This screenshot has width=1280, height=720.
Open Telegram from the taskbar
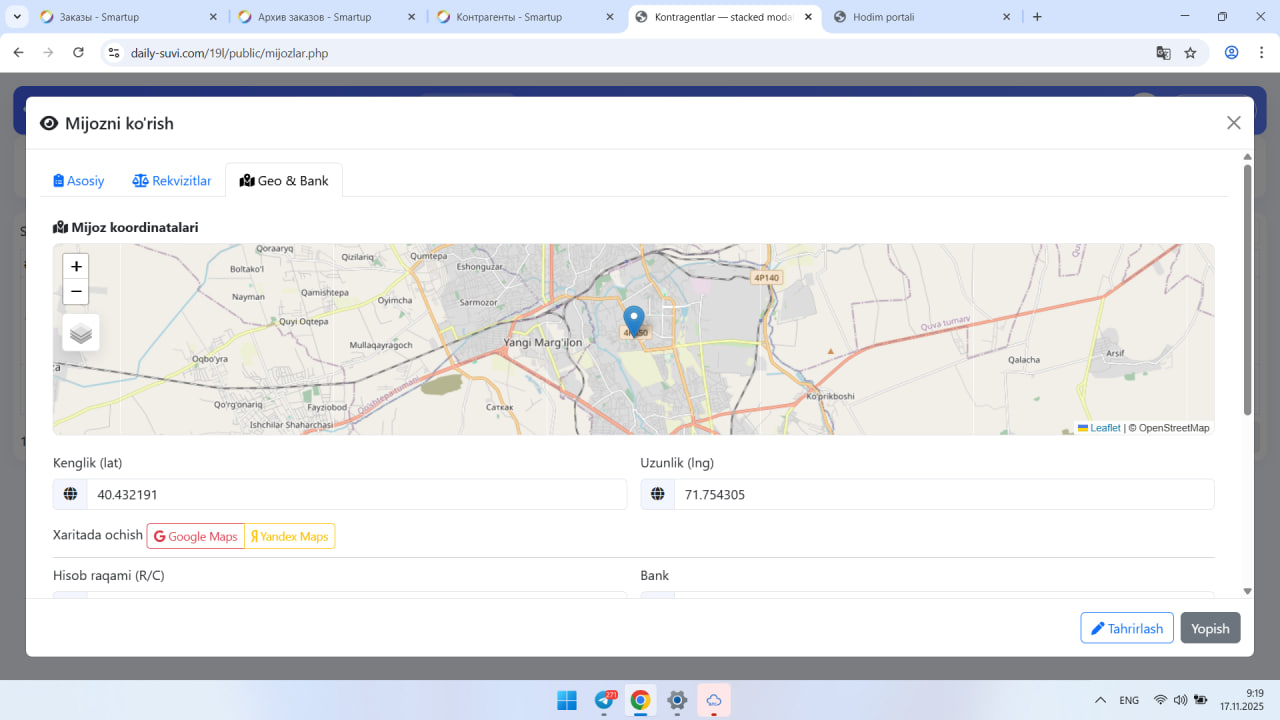tap(605, 700)
